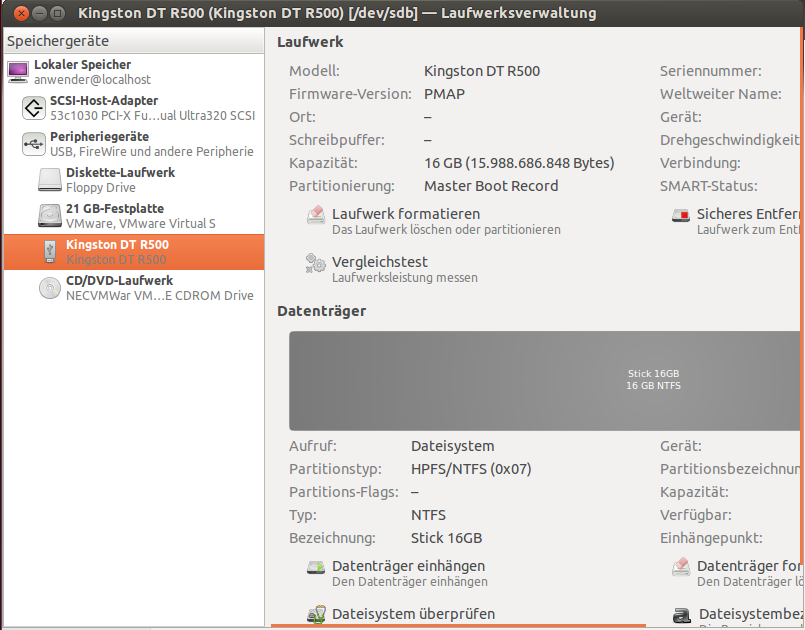Click the Stick 16GB NTFS partition block
This screenshot has width=805, height=630.
544,380
